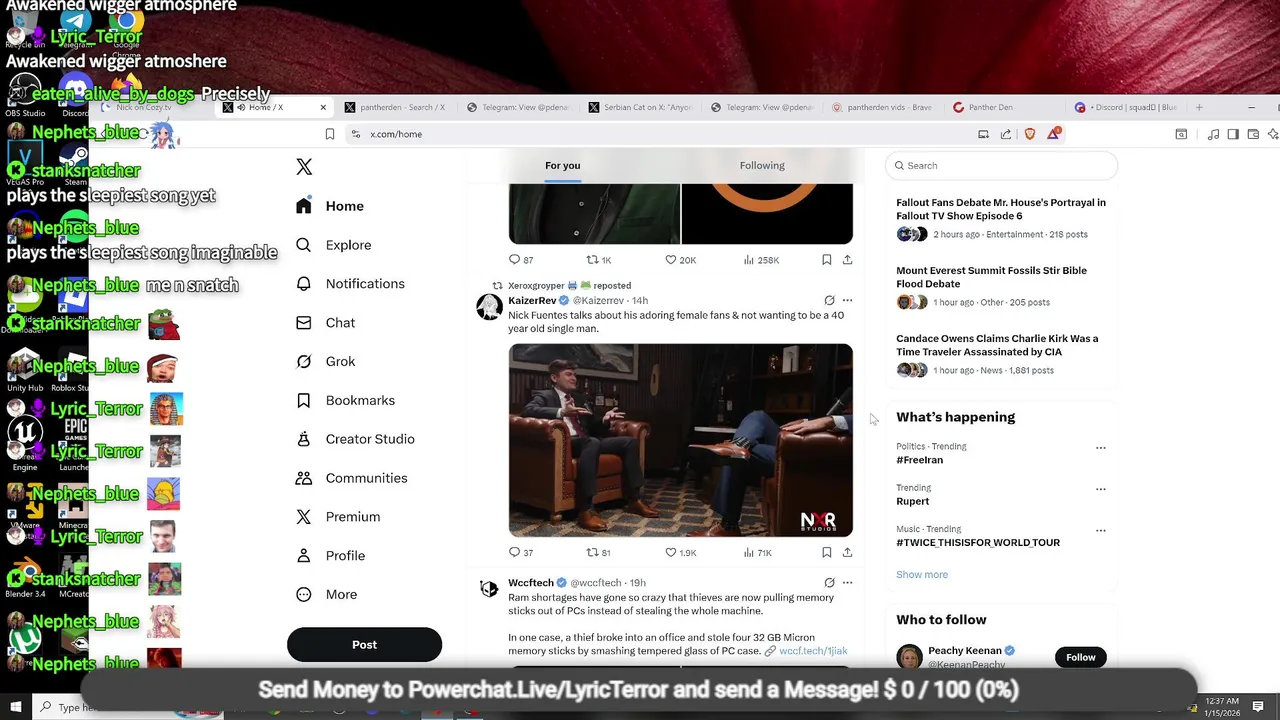Focus the X Search field
1280x720 pixels.
(1001, 165)
